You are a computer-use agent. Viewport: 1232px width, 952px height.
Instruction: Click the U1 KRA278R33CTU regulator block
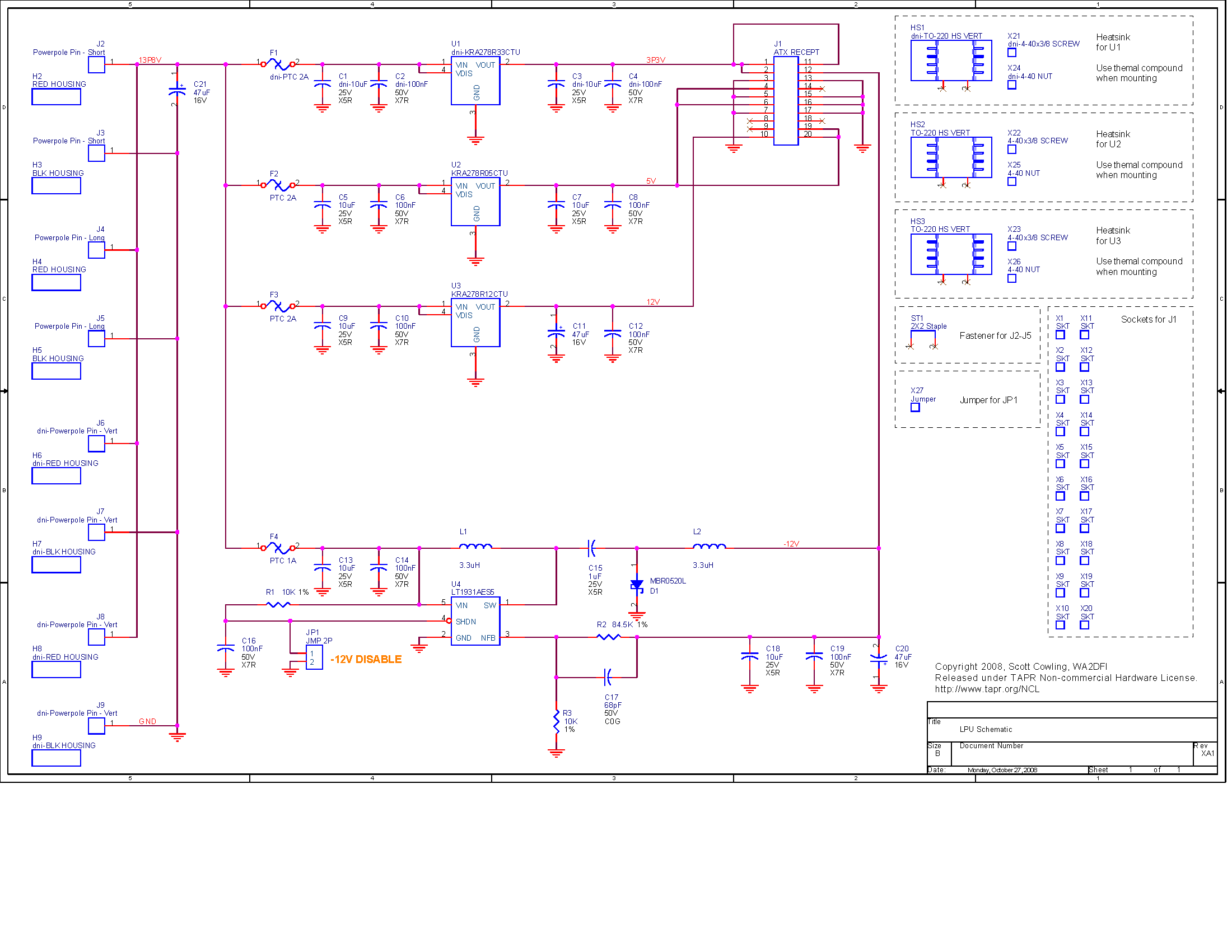pyautogui.click(x=475, y=81)
